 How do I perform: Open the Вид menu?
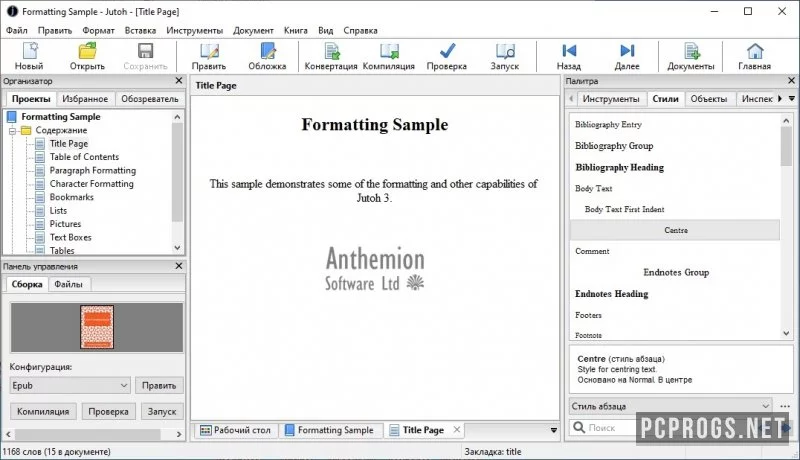[326, 31]
